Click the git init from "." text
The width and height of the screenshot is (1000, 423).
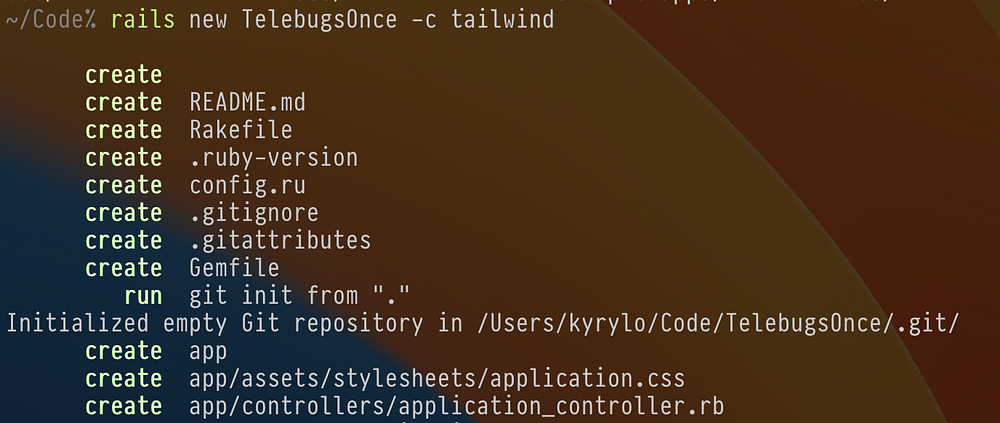(299, 296)
